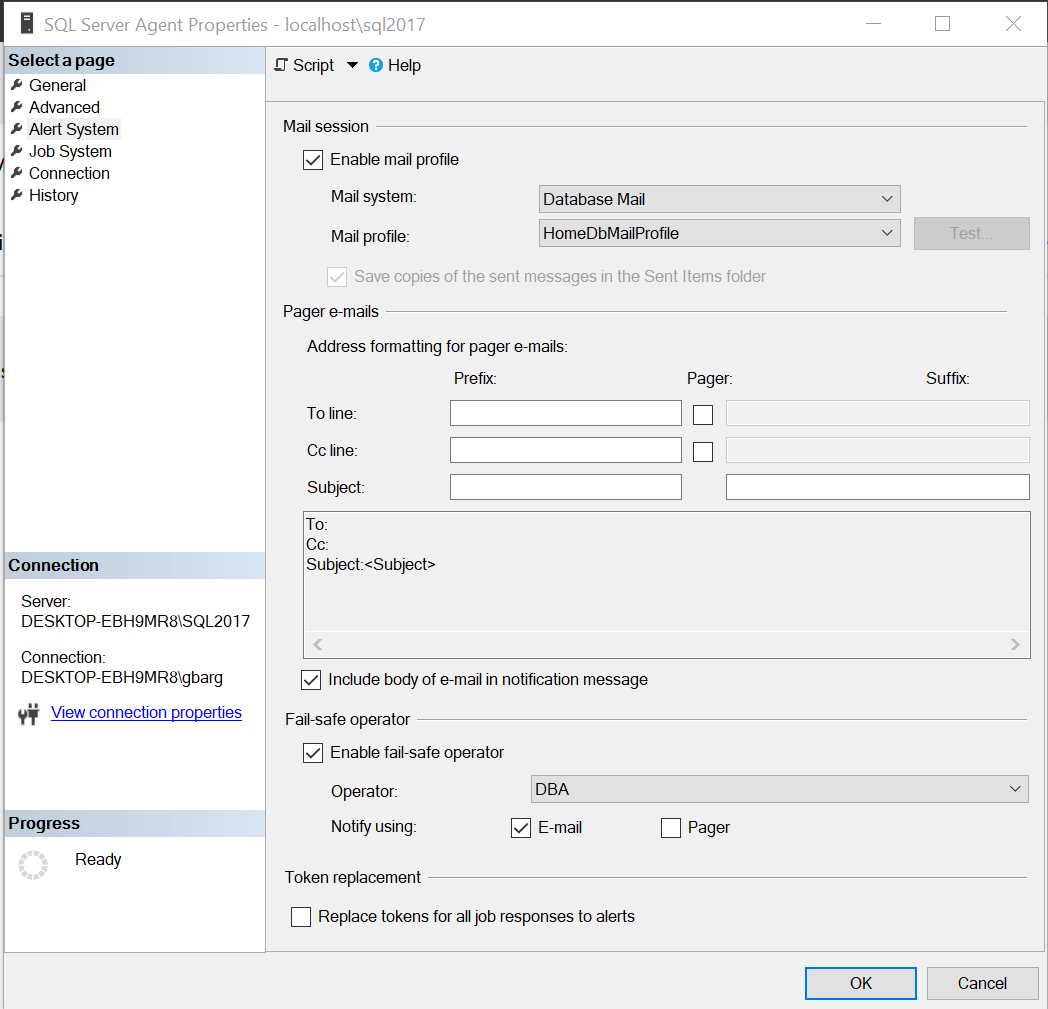The height and width of the screenshot is (1009, 1048).
Task: Open the Connection page
Action: click(x=69, y=173)
